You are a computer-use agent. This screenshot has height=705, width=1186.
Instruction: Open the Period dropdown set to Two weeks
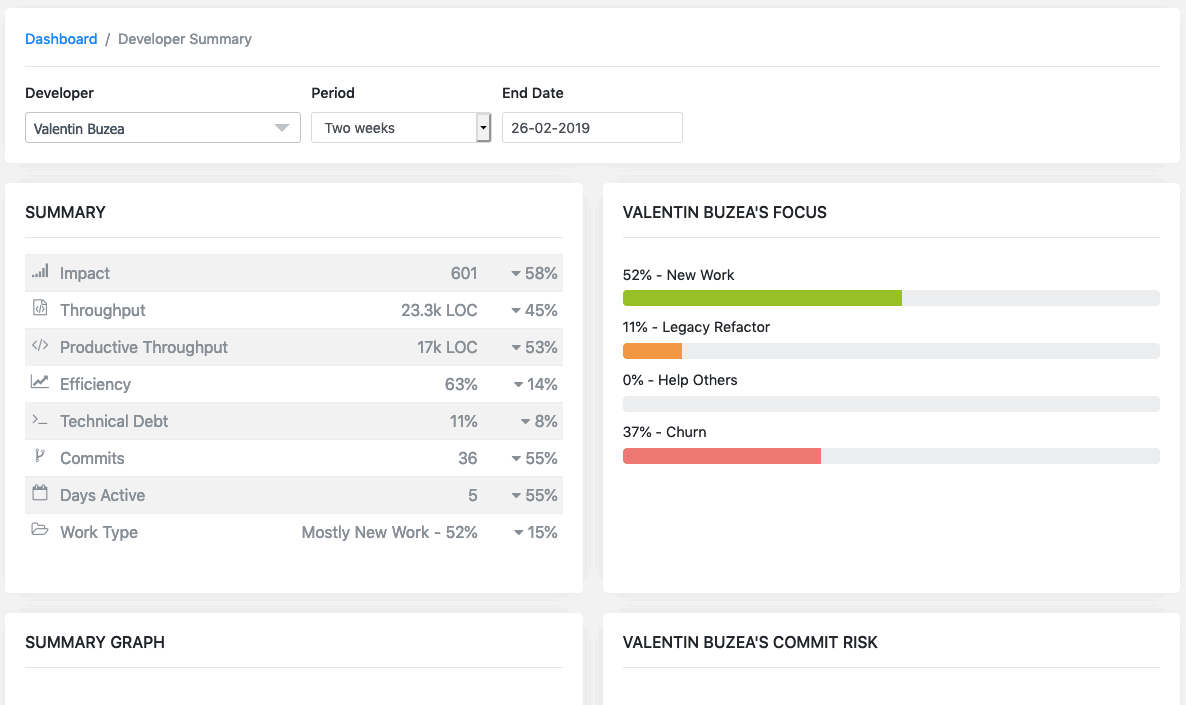coord(400,128)
